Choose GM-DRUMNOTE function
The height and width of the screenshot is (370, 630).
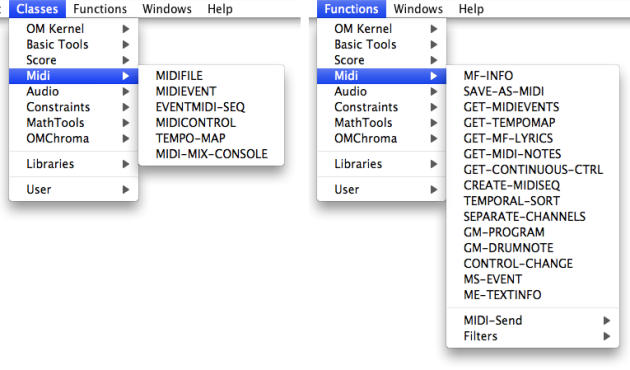click(533, 248)
